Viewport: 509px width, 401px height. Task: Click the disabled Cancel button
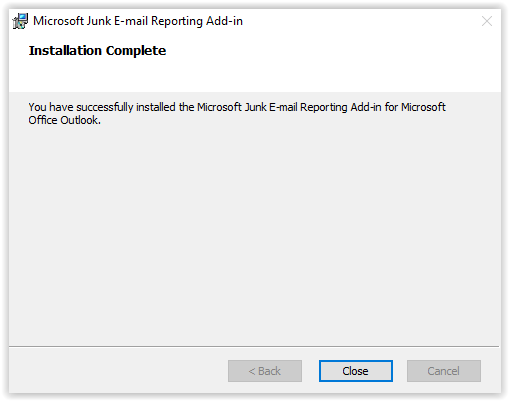coord(444,371)
